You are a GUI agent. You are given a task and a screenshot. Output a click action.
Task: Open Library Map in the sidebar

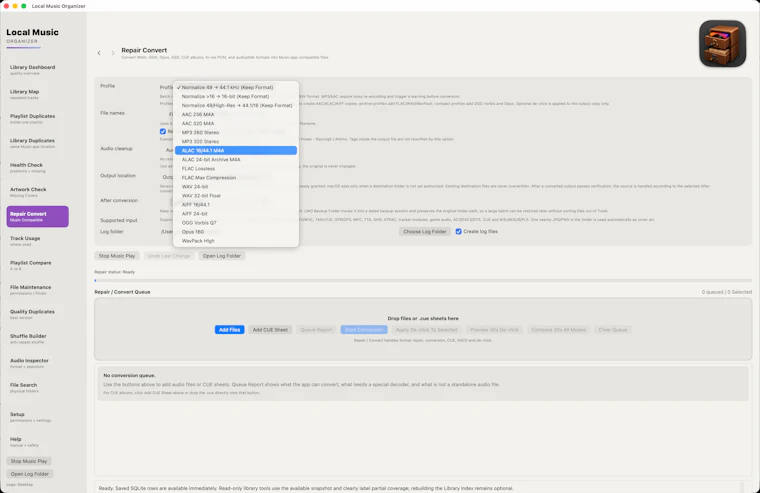[37, 94]
